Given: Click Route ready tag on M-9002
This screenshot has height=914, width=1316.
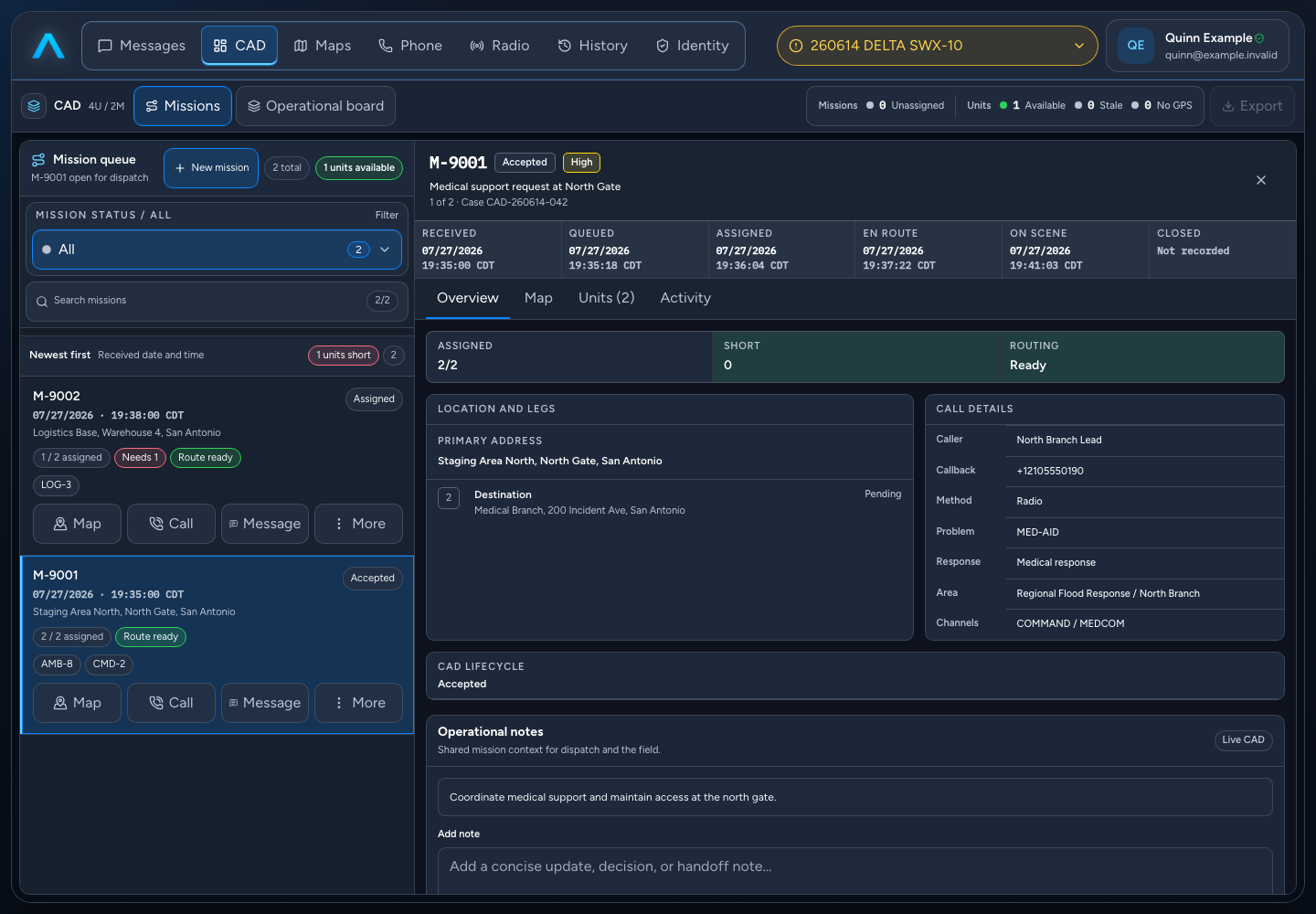Looking at the screenshot, I should point(206,458).
